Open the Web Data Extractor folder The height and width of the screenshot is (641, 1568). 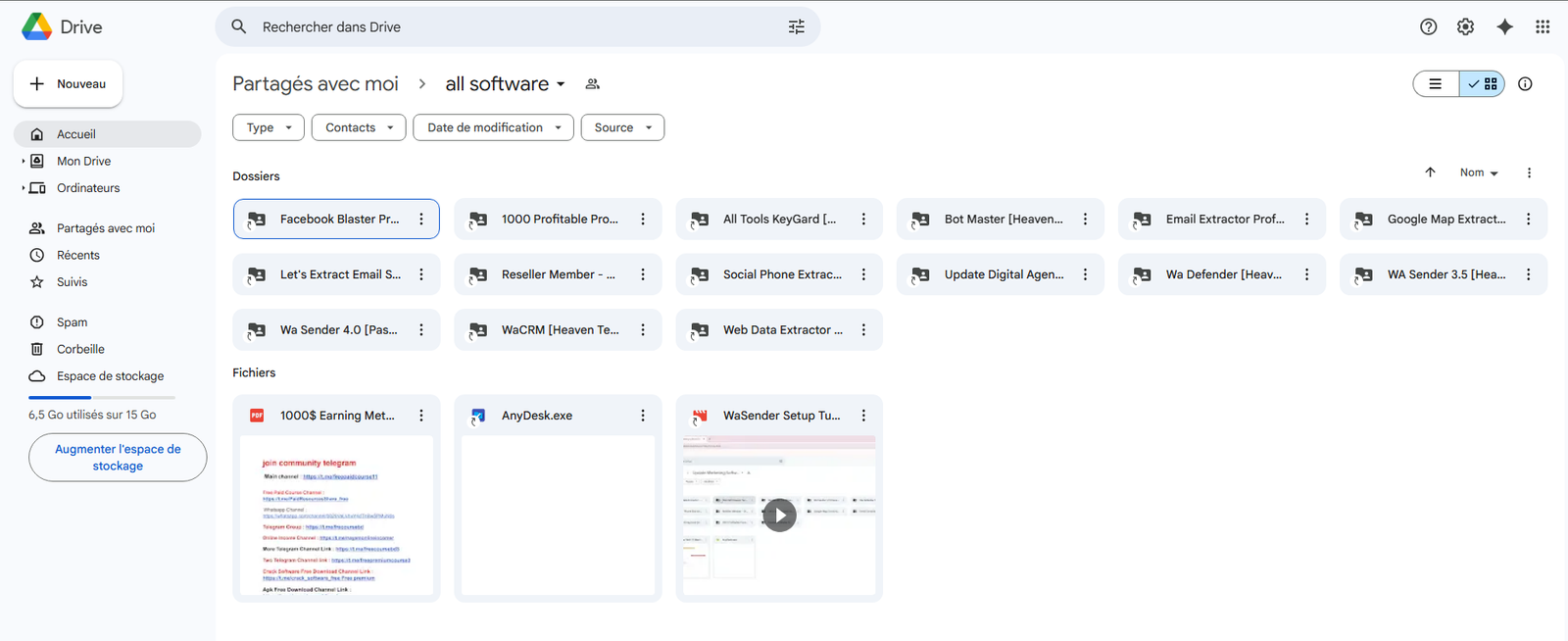pyautogui.click(x=779, y=330)
